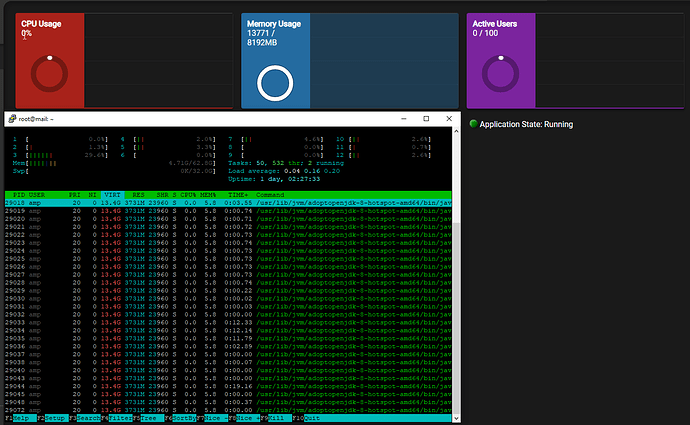Sort by the Command column header
The image size is (690, 425).
(270, 195)
